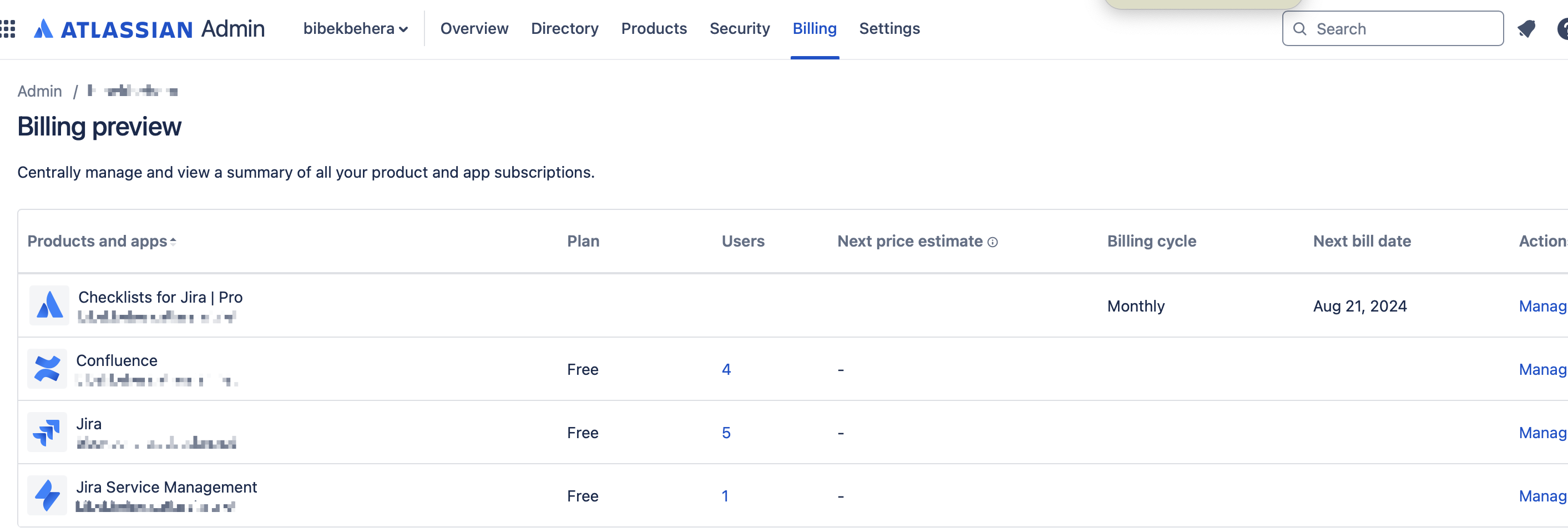The width and height of the screenshot is (1568, 532).
Task: Click the Jira product icon
Action: [x=48, y=432]
